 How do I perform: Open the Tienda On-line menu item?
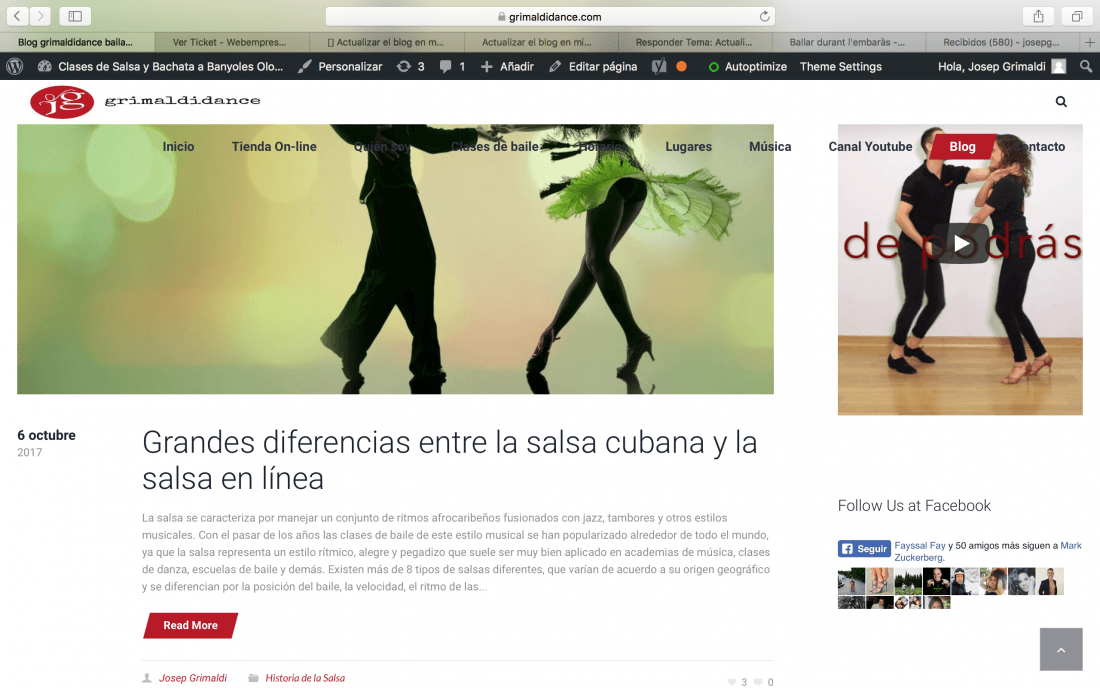[274, 147]
